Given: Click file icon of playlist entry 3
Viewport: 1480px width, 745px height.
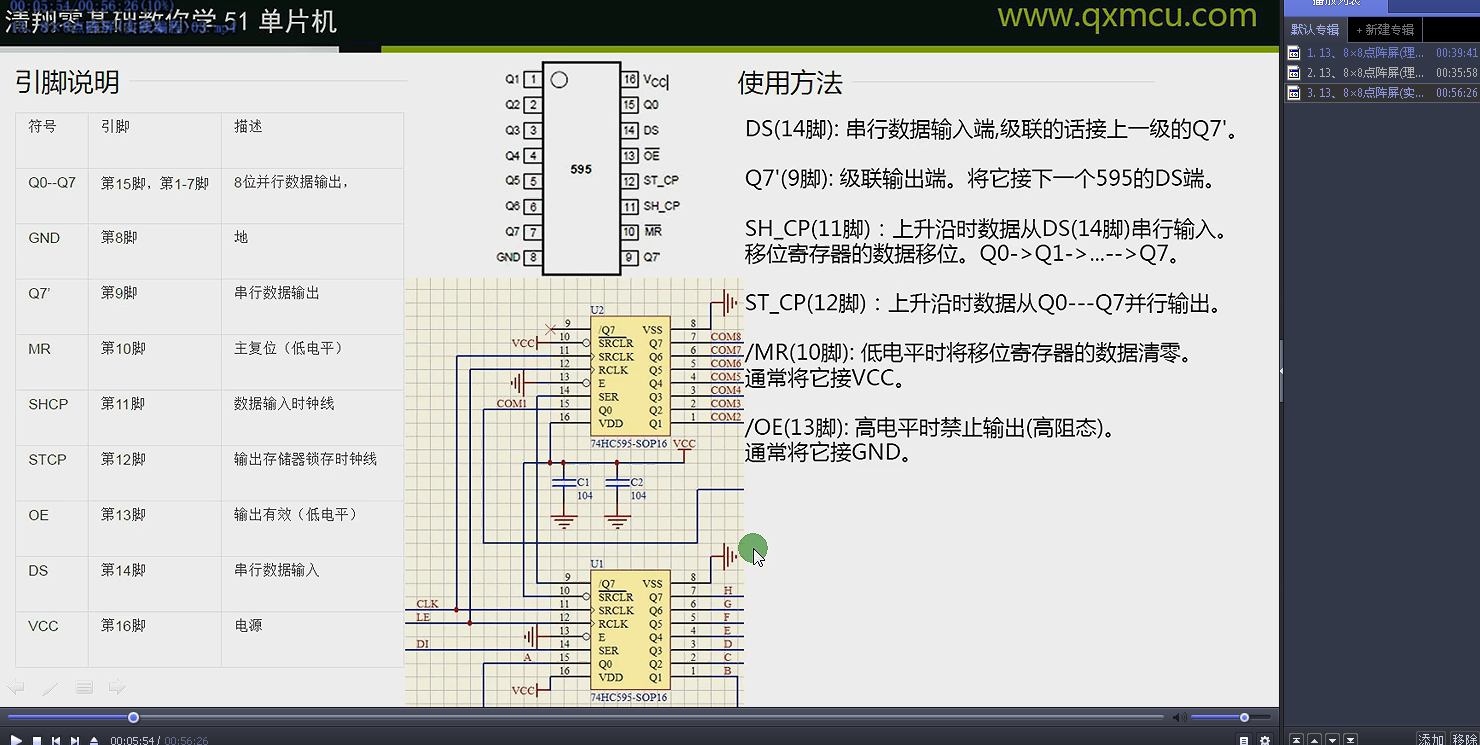Looking at the screenshot, I should tap(1293, 92).
